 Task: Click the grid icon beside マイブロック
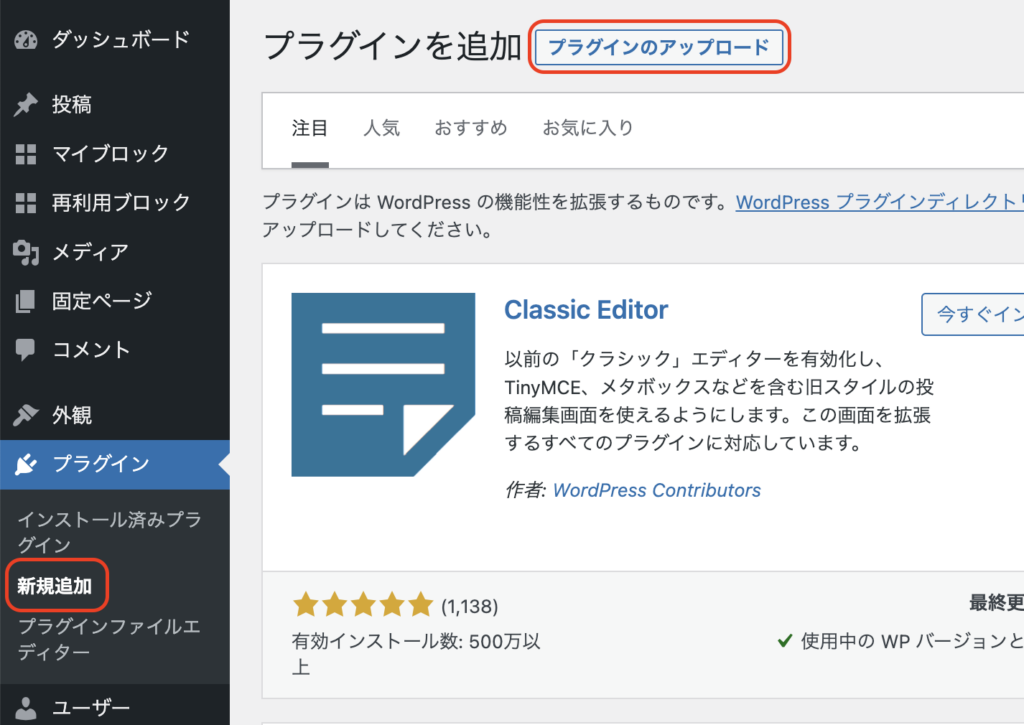(x=26, y=154)
